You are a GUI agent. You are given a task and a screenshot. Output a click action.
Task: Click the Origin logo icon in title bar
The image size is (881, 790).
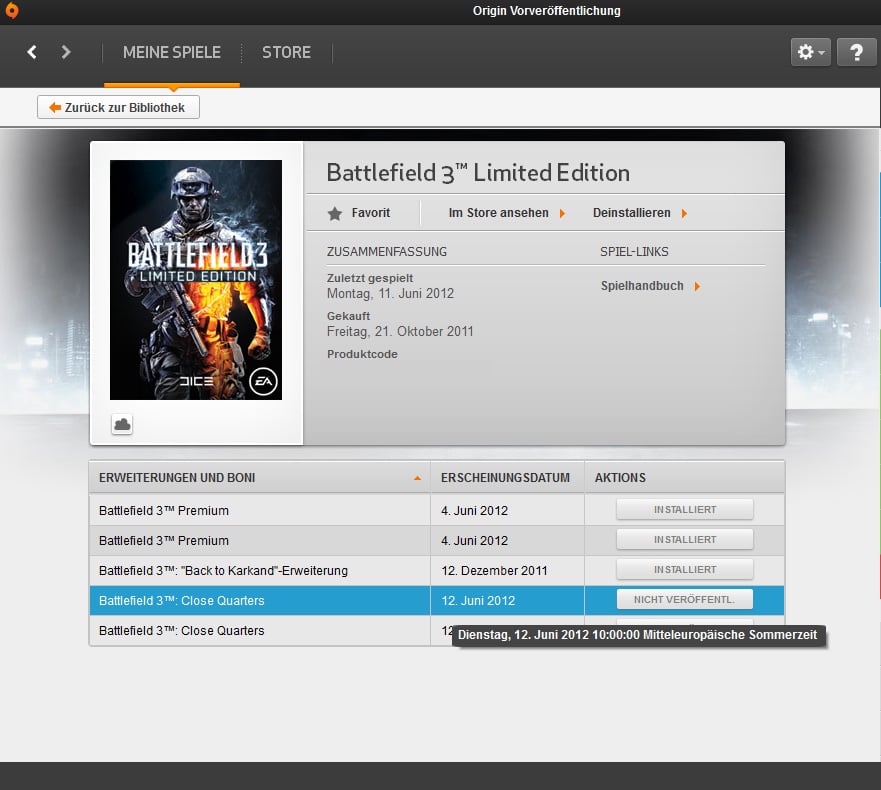point(11,11)
